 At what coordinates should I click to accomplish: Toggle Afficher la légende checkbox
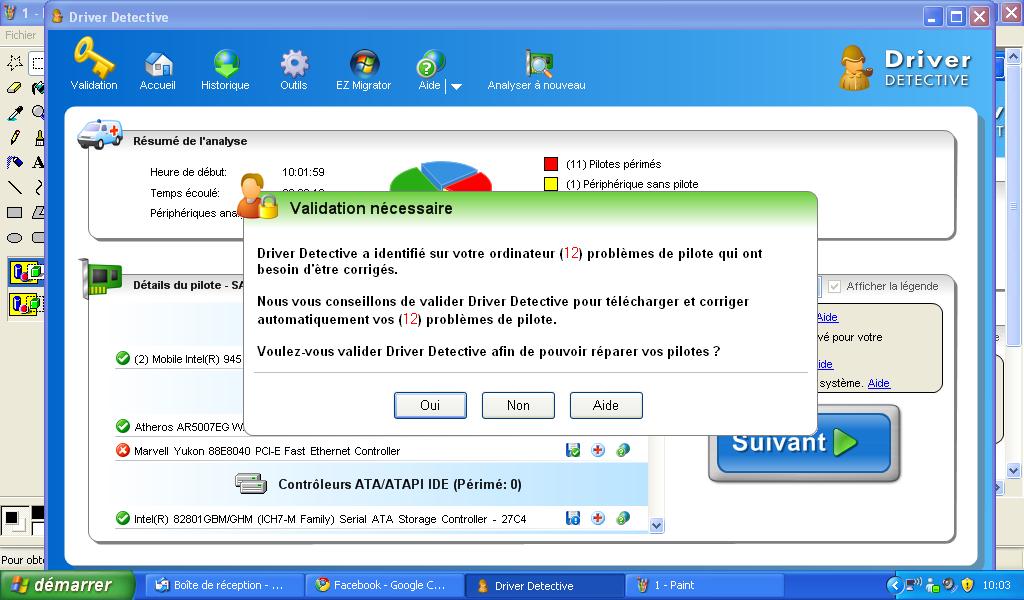[x=834, y=286]
